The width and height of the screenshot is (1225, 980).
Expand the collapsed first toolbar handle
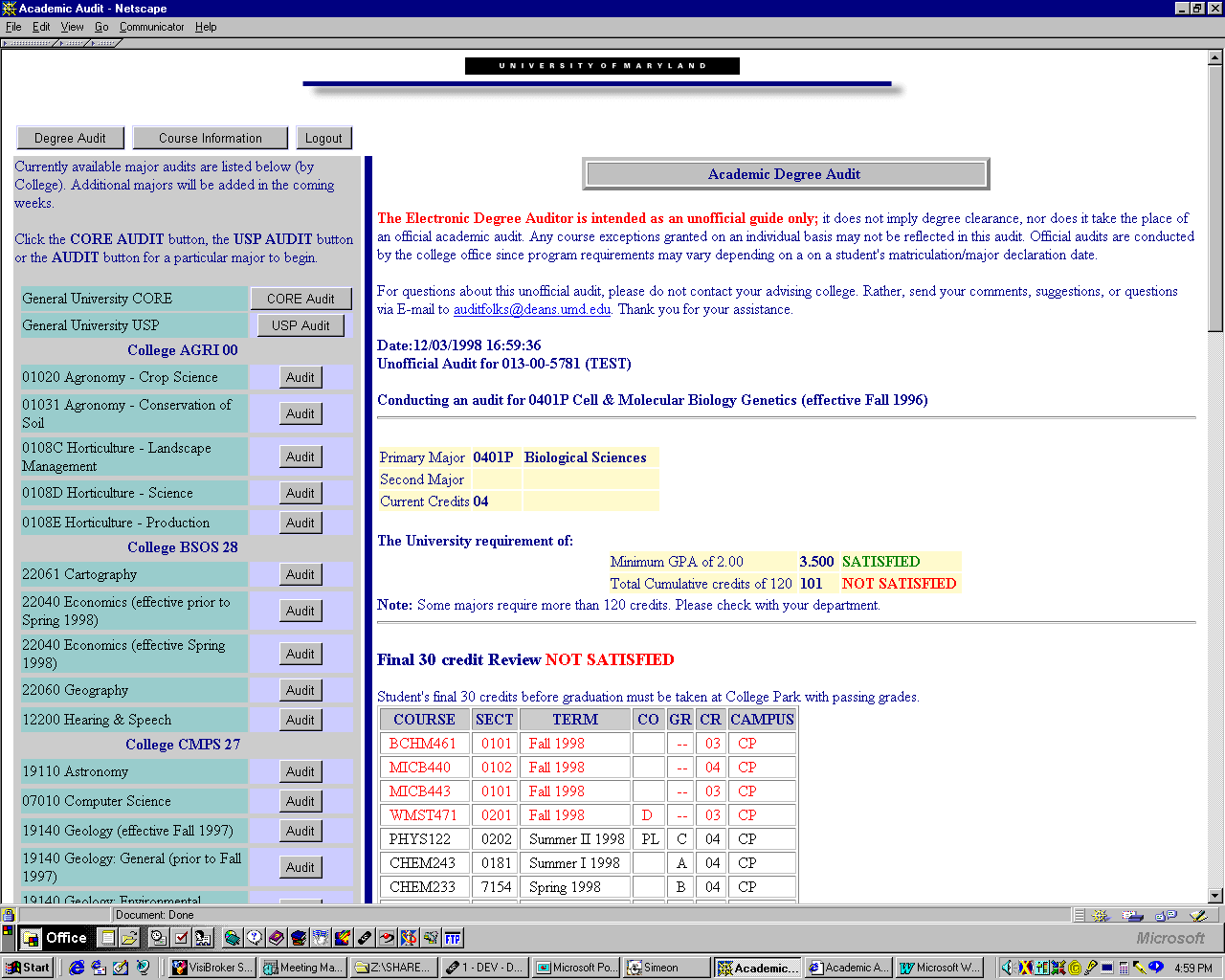[28, 43]
